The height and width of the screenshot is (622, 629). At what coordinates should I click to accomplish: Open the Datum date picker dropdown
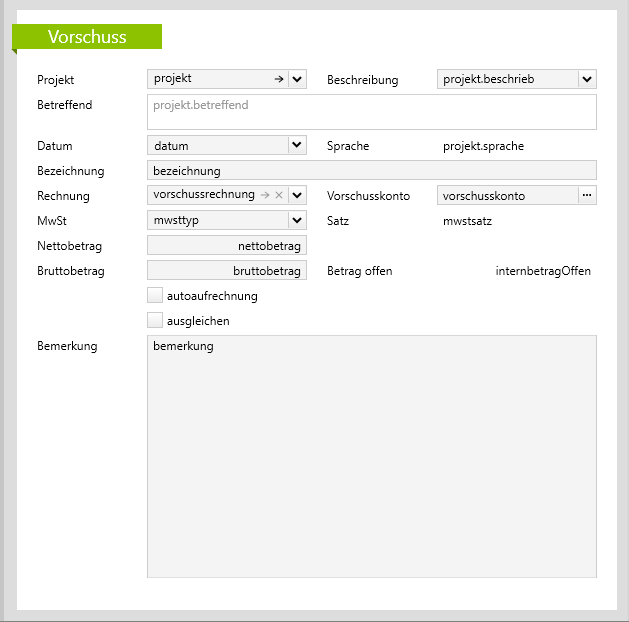297,145
